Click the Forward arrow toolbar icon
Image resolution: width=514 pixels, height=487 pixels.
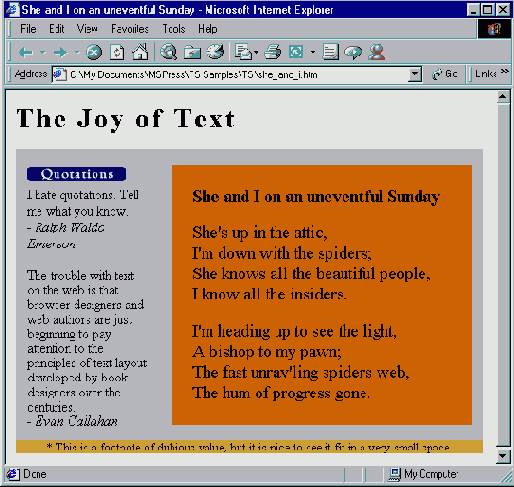tap(61, 52)
